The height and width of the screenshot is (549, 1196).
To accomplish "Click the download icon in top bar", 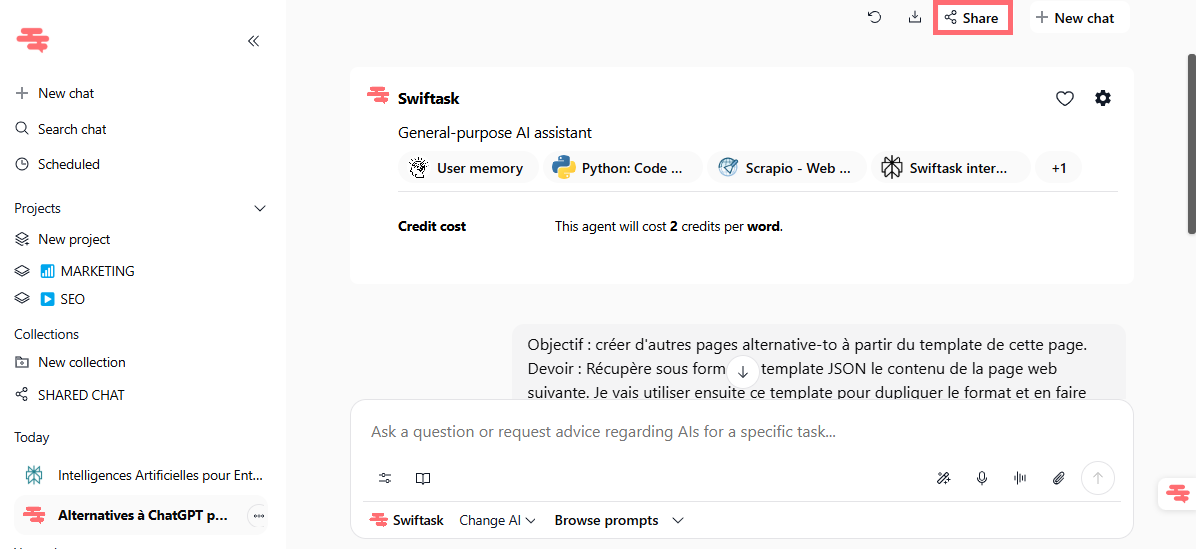I will point(915,18).
